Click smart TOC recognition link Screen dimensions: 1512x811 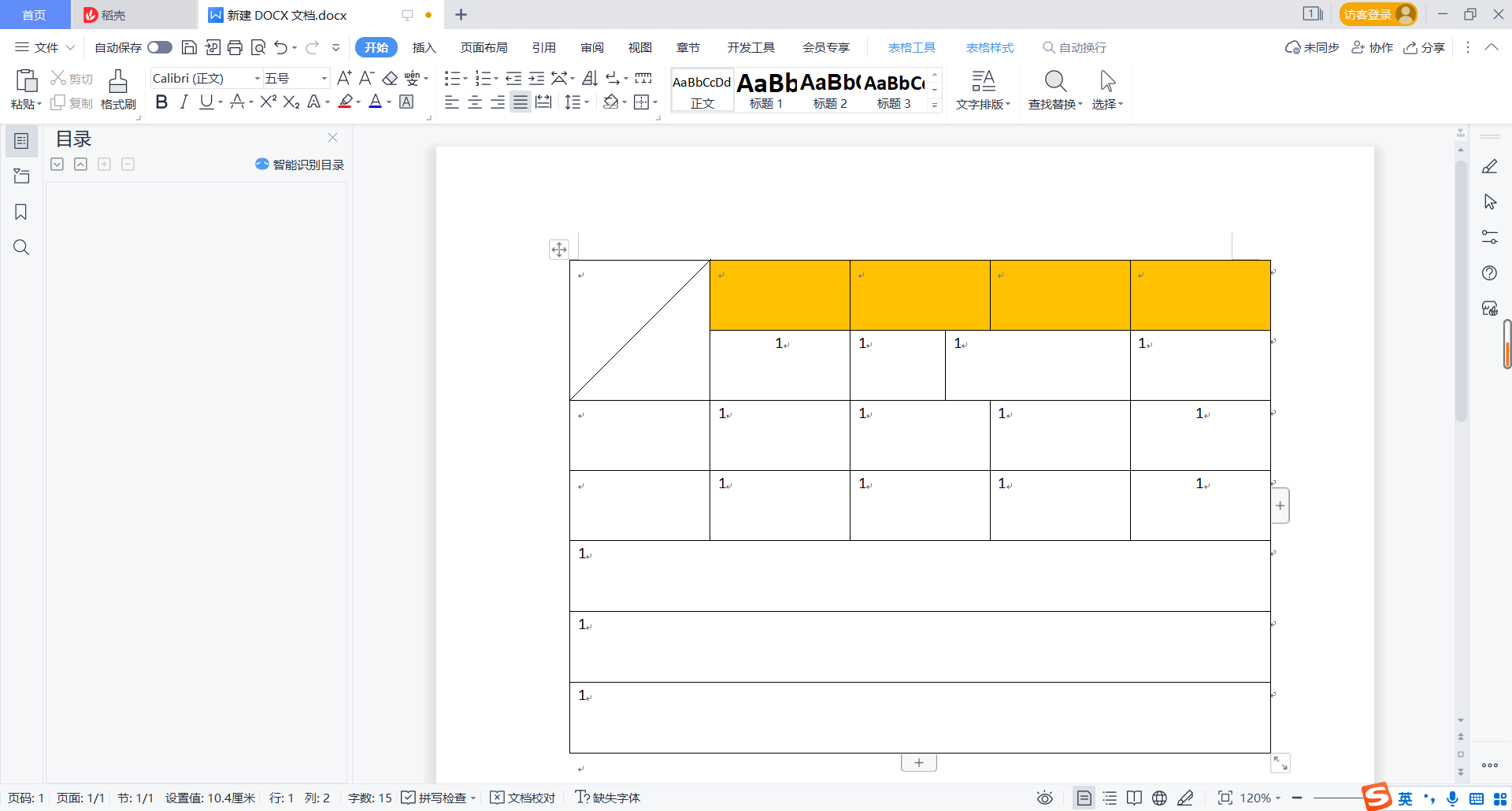299,165
